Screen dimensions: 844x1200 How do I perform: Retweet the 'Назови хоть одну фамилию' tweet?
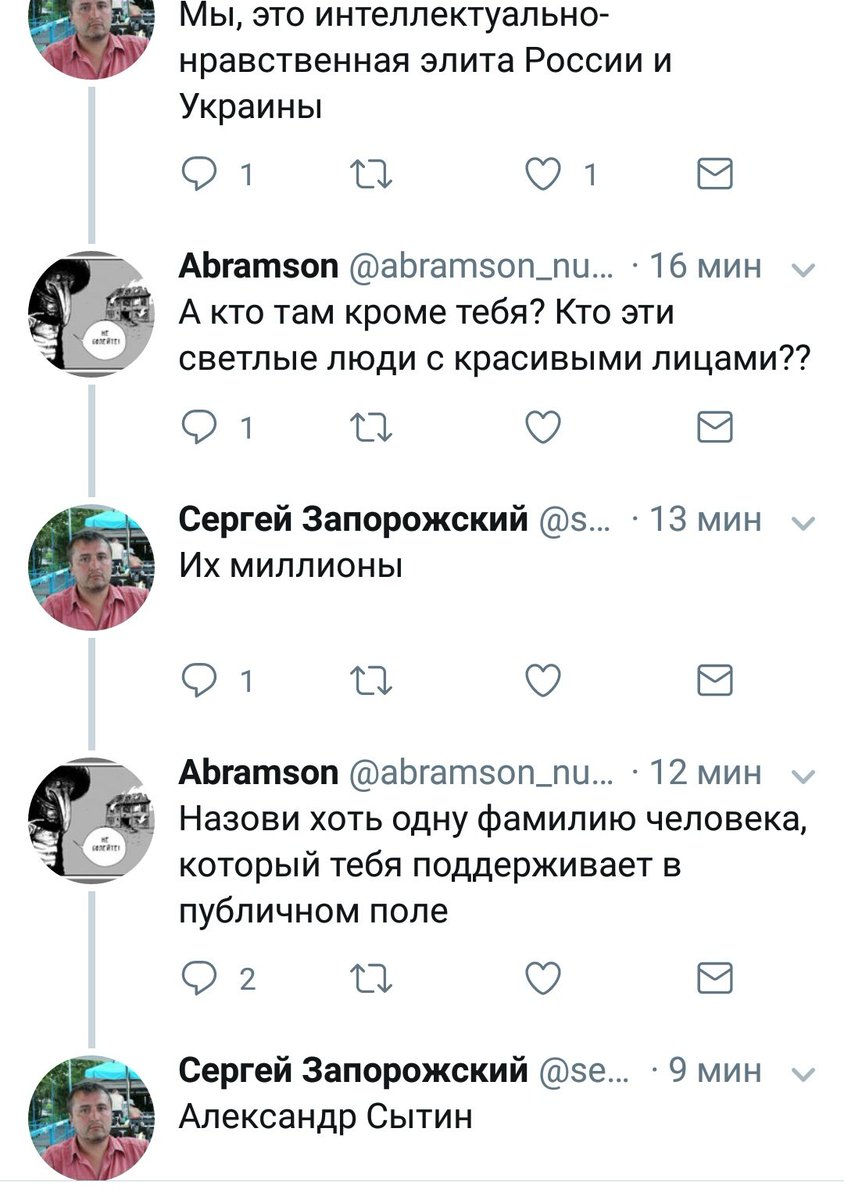click(x=373, y=976)
